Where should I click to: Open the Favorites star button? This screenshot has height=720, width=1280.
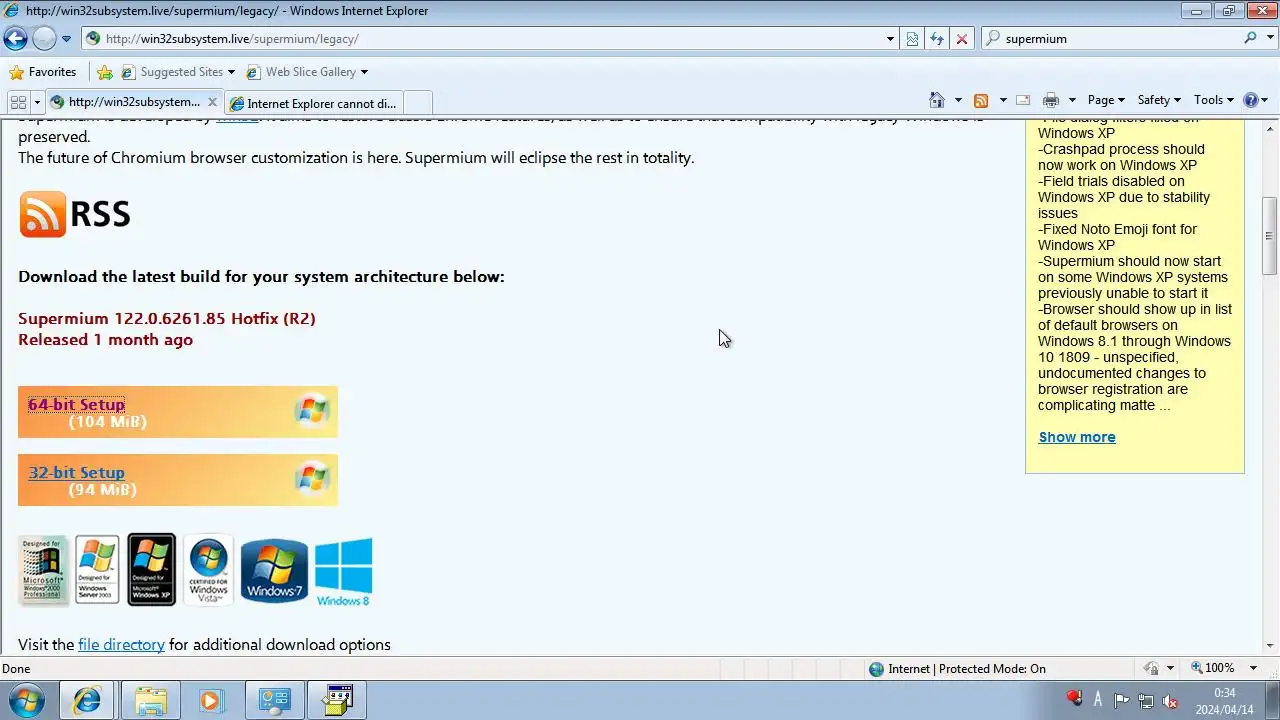pyautogui.click(x=42, y=72)
